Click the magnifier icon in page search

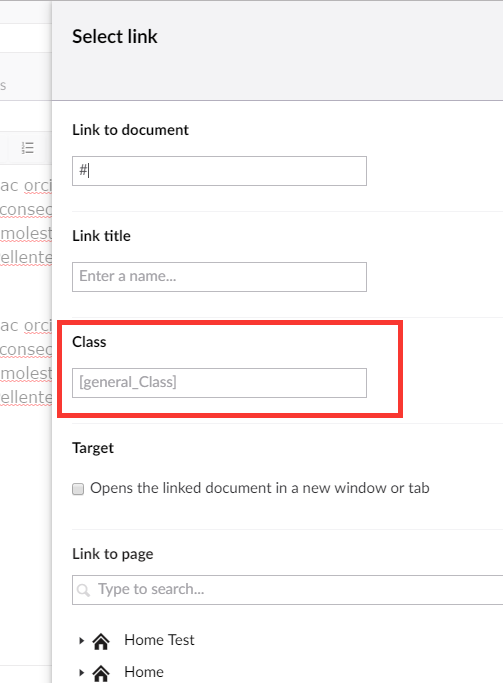tap(83, 590)
